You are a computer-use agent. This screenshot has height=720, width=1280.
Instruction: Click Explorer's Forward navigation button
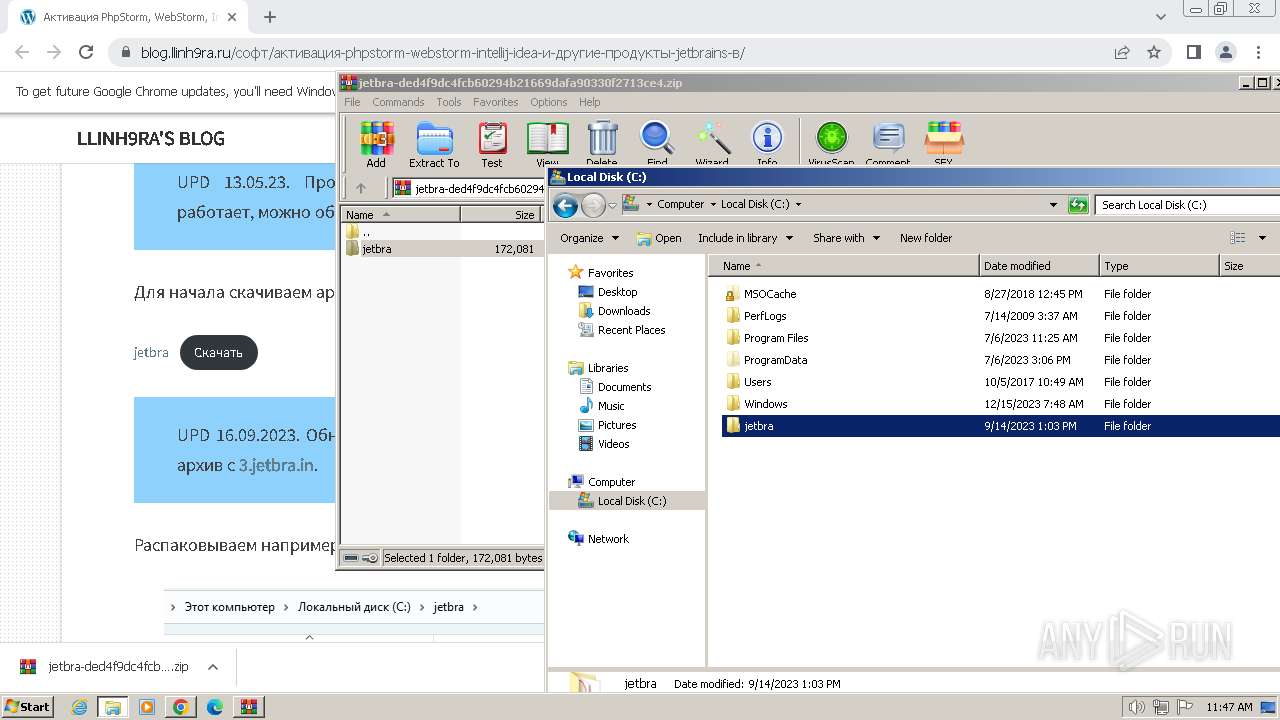pyautogui.click(x=593, y=205)
